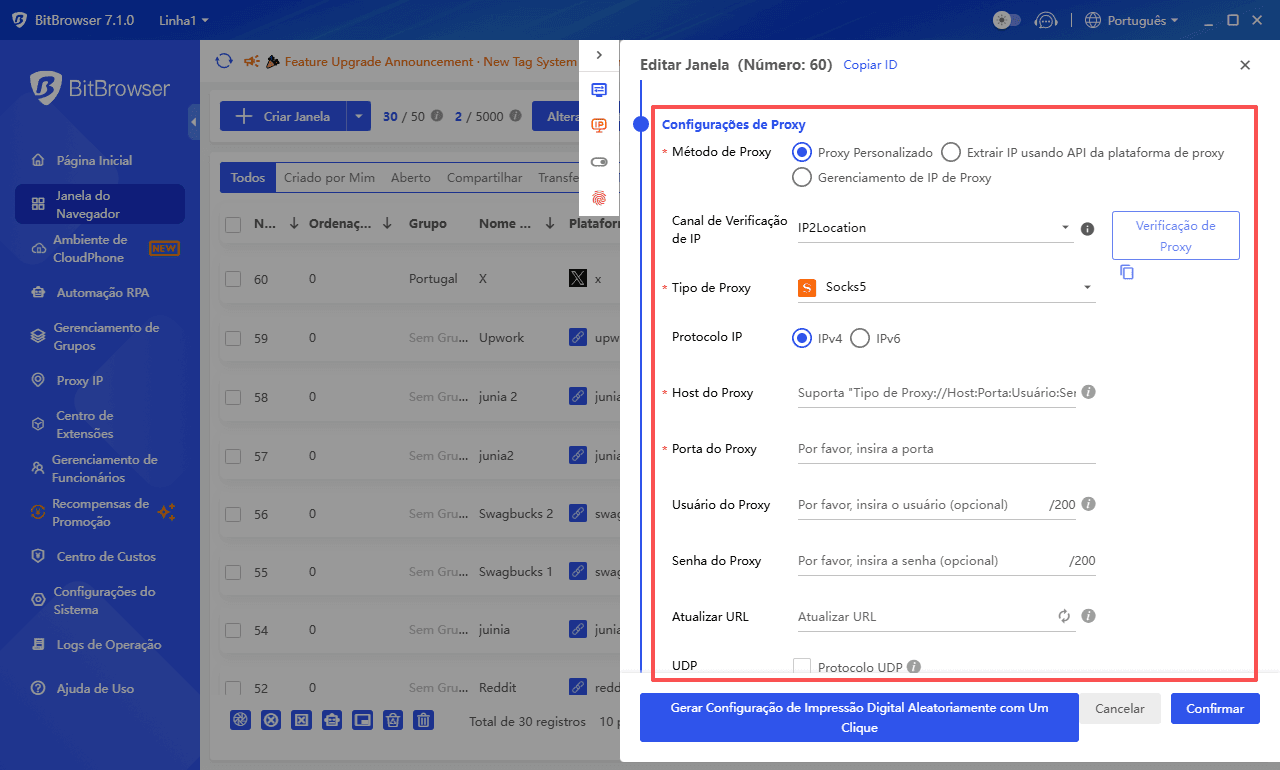Viewport: 1280px width, 770px height.
Task: Click the headset support icon in title bar
Action: point(1046,19)
